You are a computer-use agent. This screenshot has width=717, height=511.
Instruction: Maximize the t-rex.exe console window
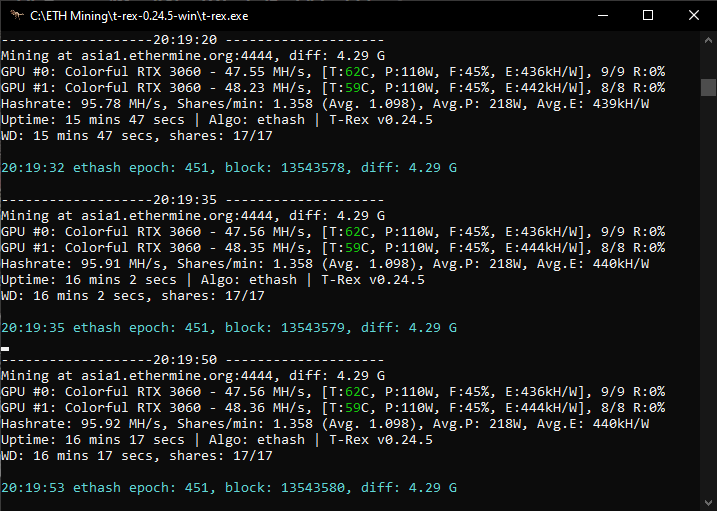pos(648,16)
